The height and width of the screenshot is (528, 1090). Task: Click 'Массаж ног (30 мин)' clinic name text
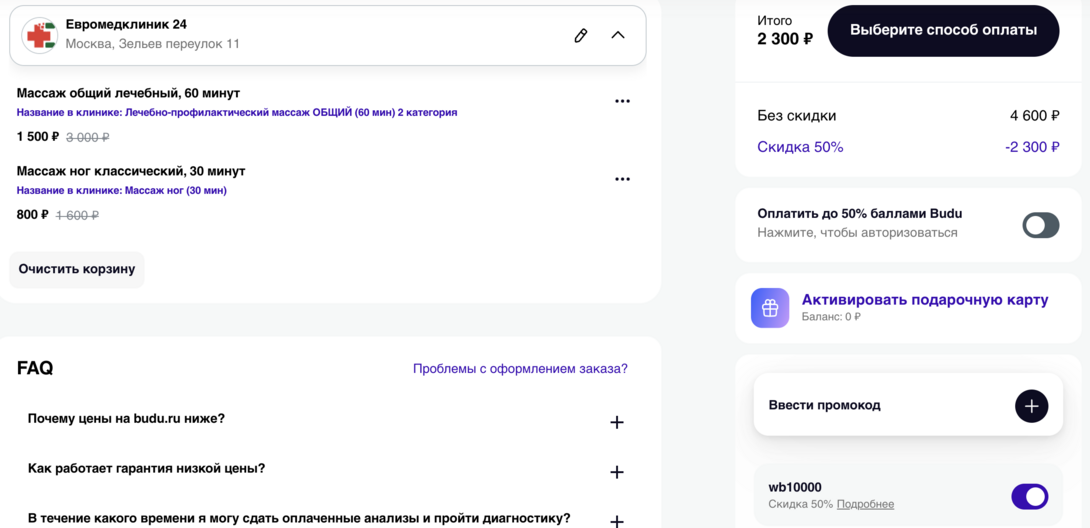[175, 190]
